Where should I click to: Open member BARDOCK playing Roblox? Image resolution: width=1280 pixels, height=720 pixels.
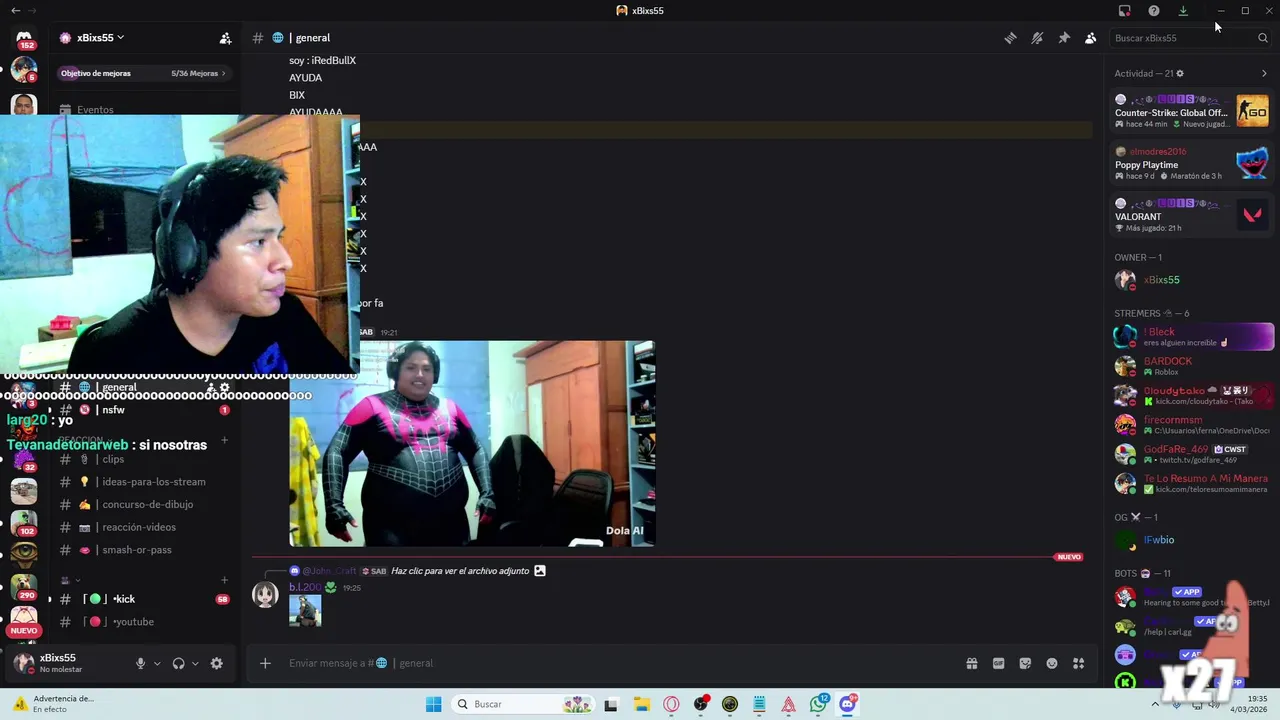(x=1192, y=366)
